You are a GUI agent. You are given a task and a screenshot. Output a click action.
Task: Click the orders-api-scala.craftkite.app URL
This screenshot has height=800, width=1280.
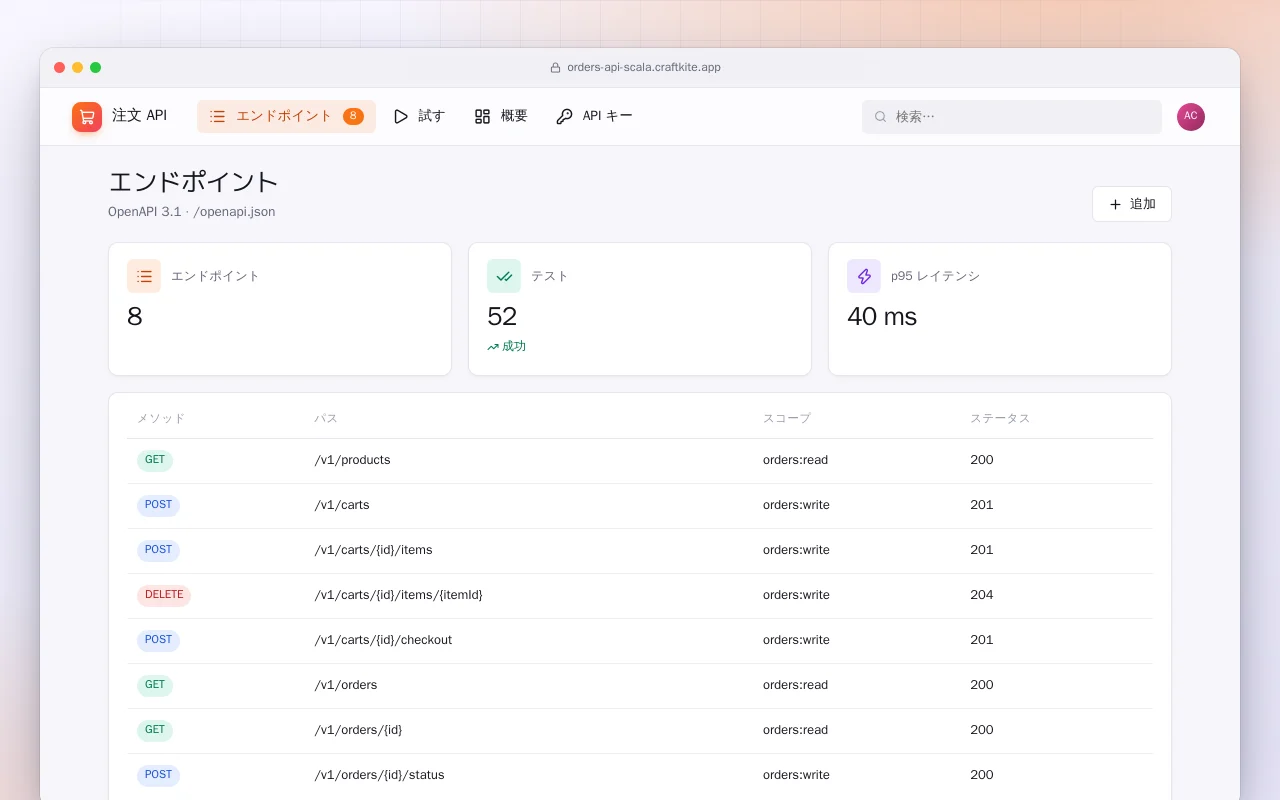(644, 68)
